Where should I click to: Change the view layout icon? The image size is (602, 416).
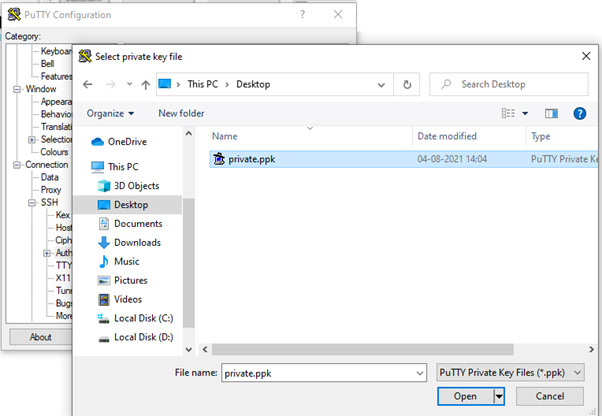(x=508, y=113)
